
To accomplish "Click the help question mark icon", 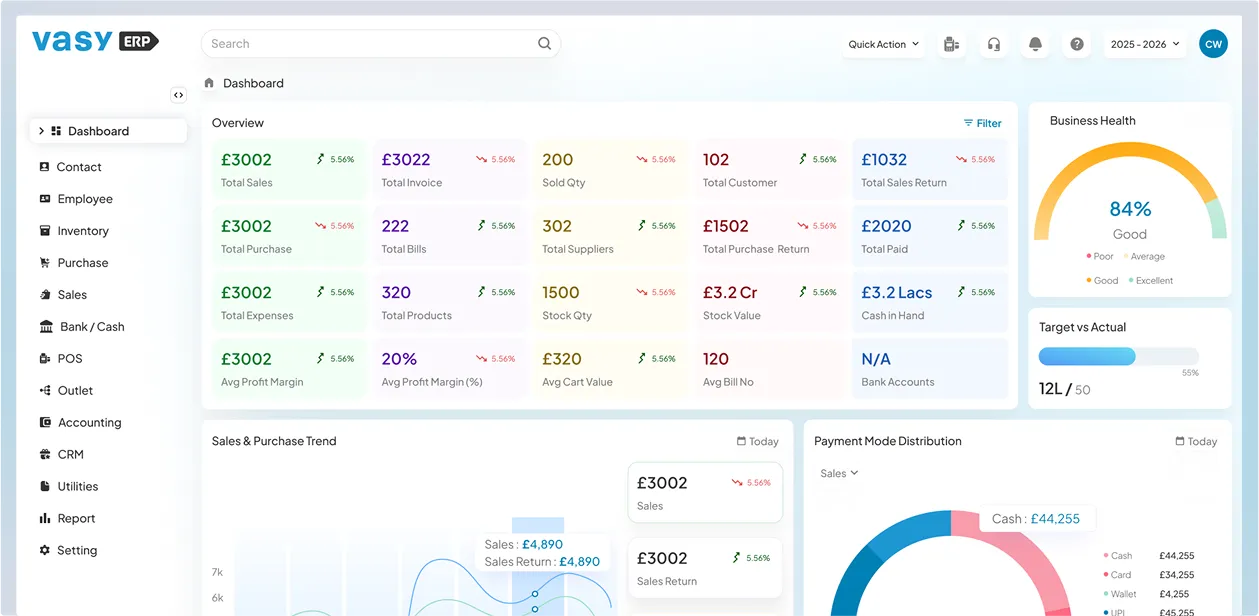I will click(x=1077, y=44).
